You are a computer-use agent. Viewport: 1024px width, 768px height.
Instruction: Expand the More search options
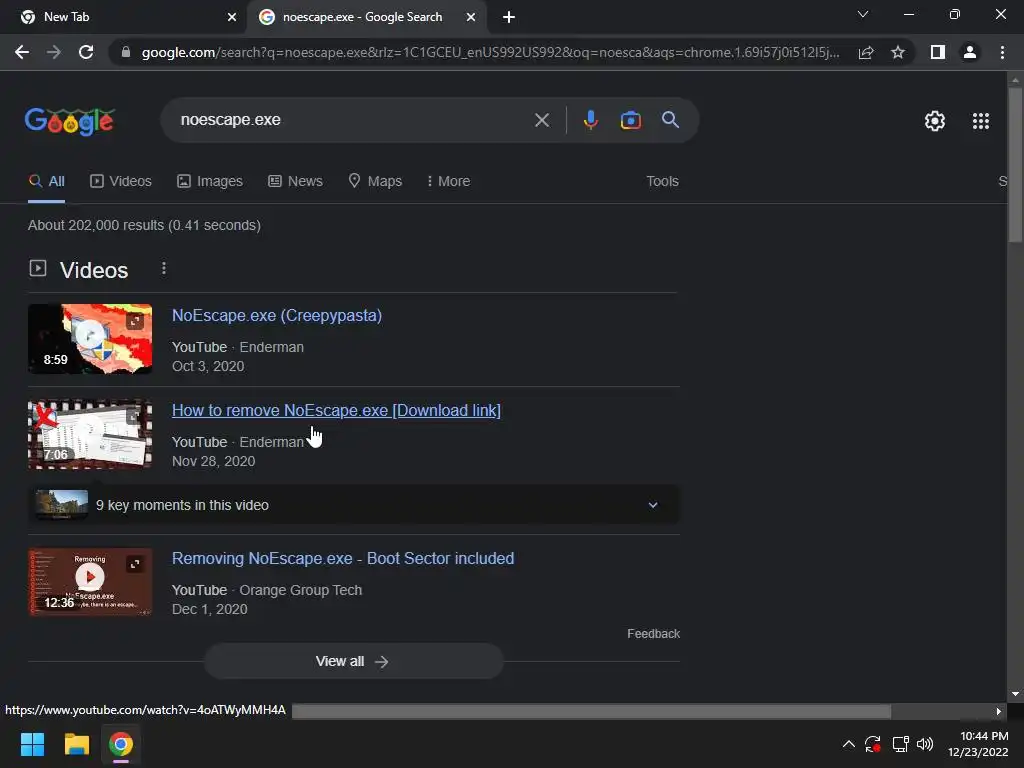click(448, 181)
